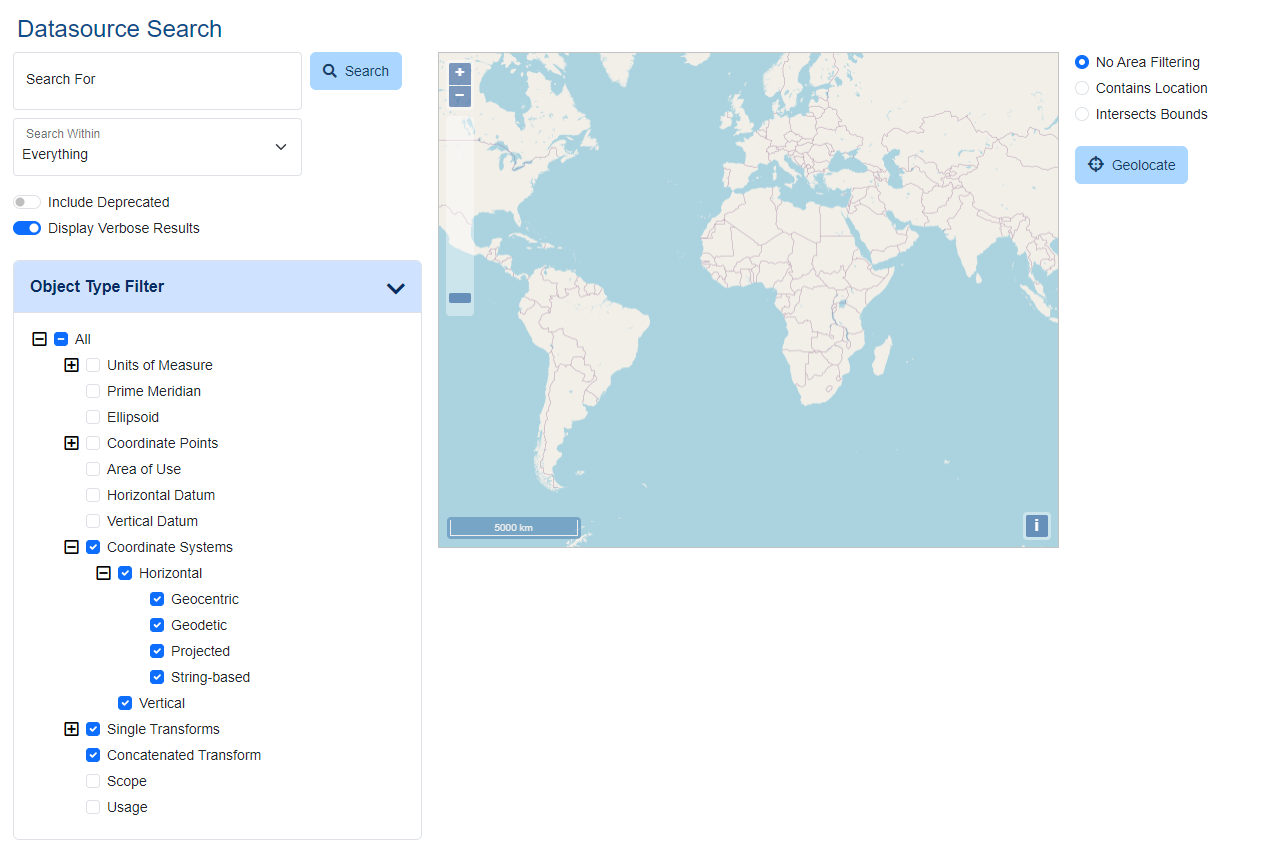Click the map zoom in plus icon
This screenshot has width=1281, height=848.
click(460, 73)
